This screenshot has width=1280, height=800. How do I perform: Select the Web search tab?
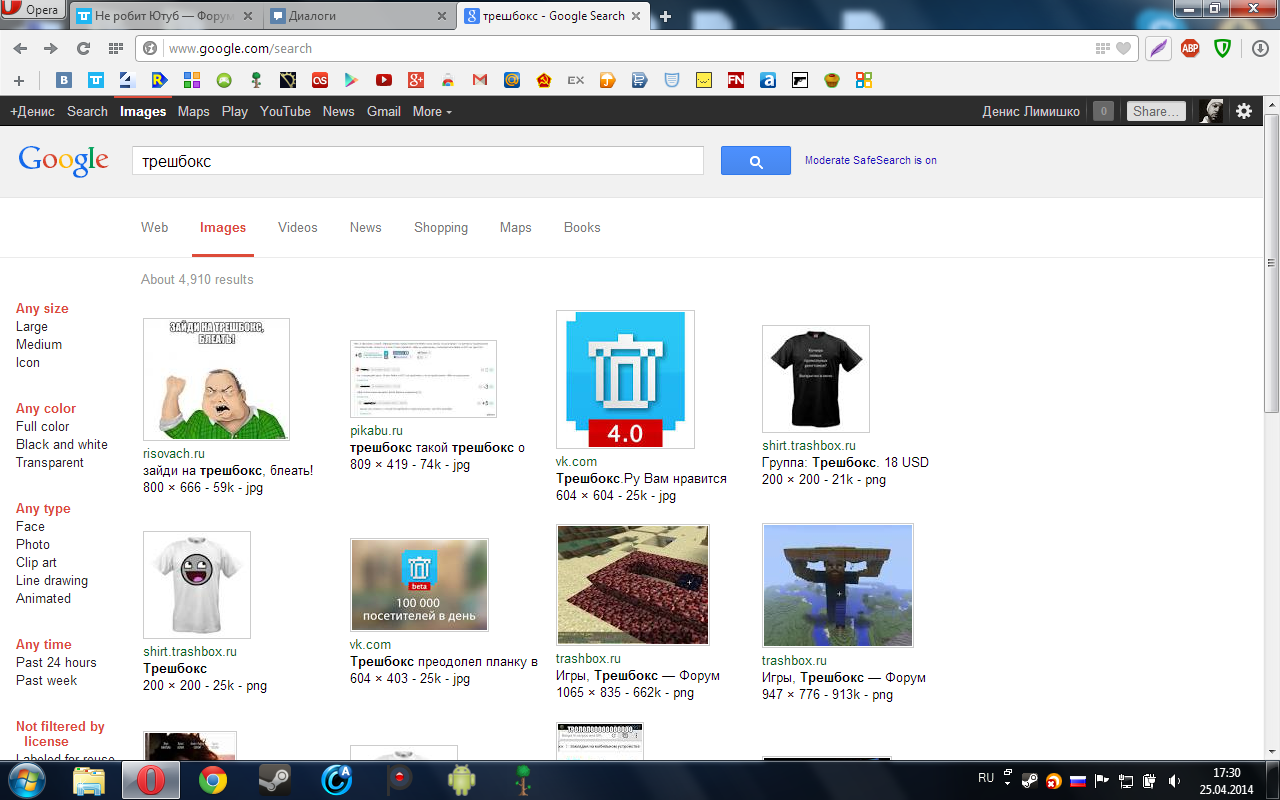click(155, 227)
